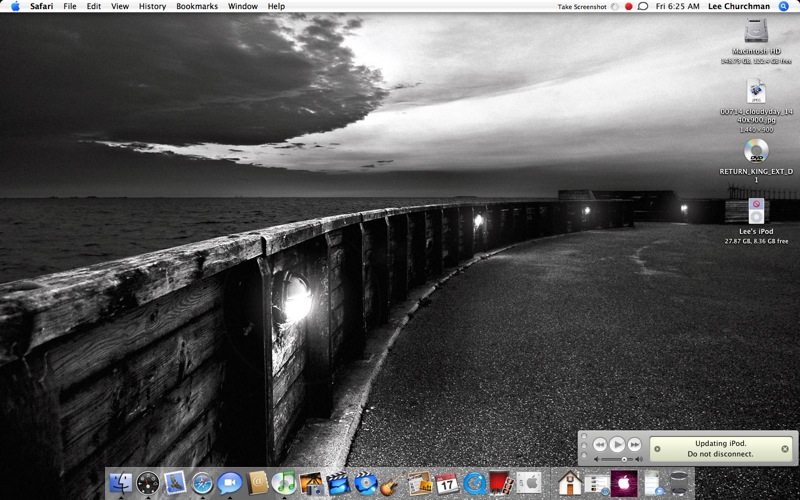Viewport: 800px width, 500px height.
Task: Launch Dashboard from the Dock
Action: pyautogui.click(x=149, y=483)
